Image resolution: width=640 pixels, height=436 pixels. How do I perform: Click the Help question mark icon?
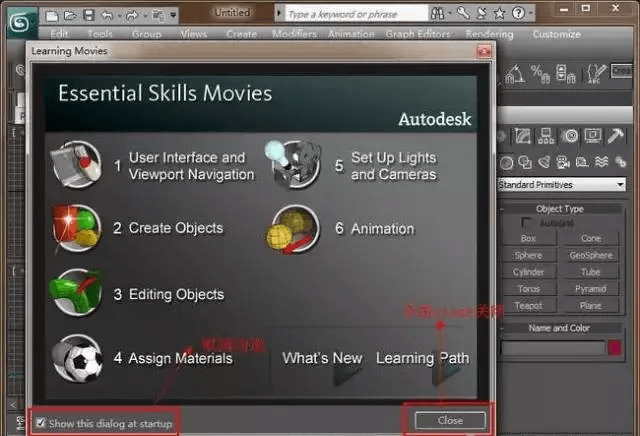coord(518,13)
